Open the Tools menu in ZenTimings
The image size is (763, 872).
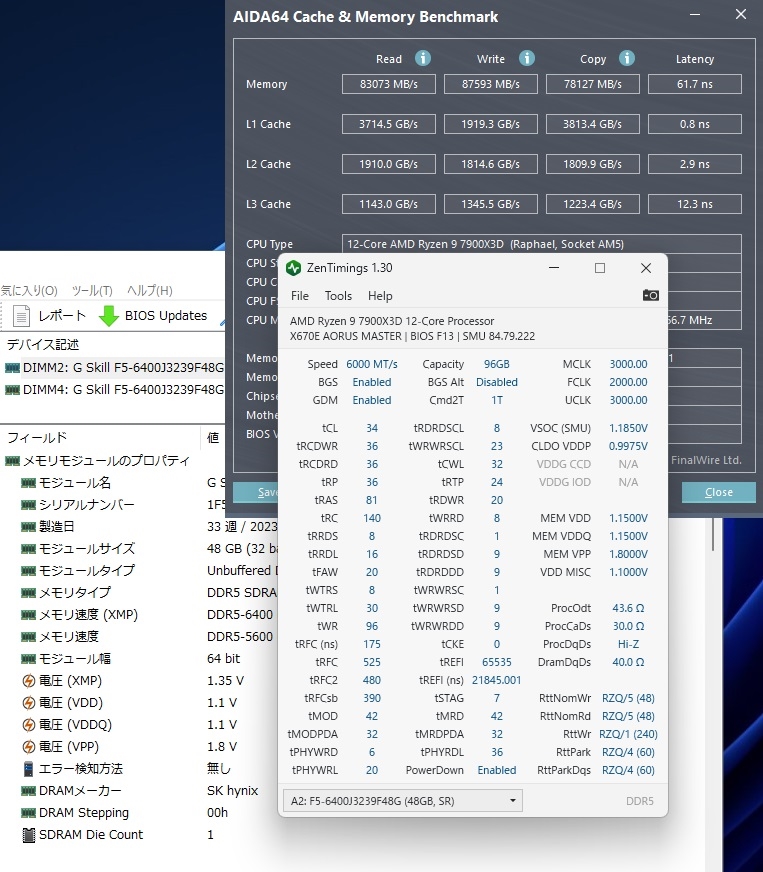[338, 296]
